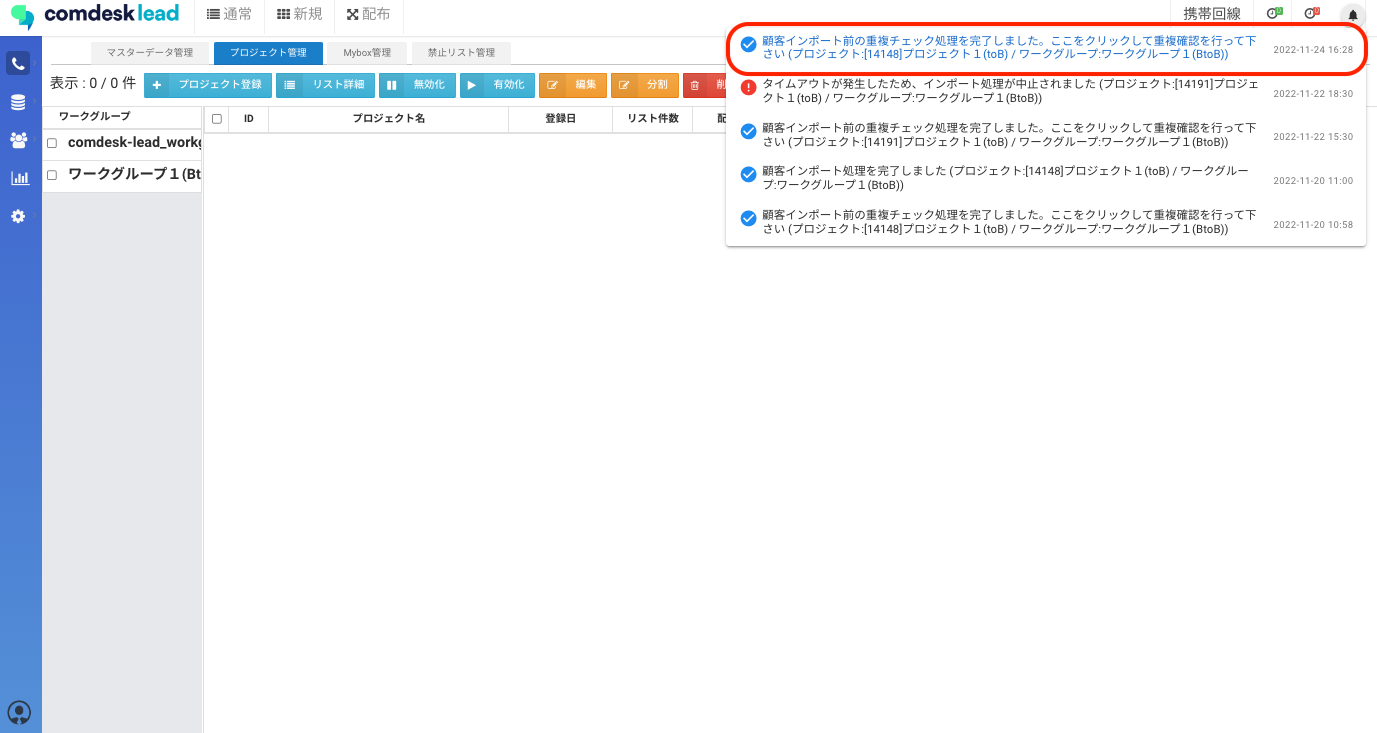Viewport: 1377px width, 733px height.
Task: Switch to the Mybox管理 tab
Action: pos(367,53)
